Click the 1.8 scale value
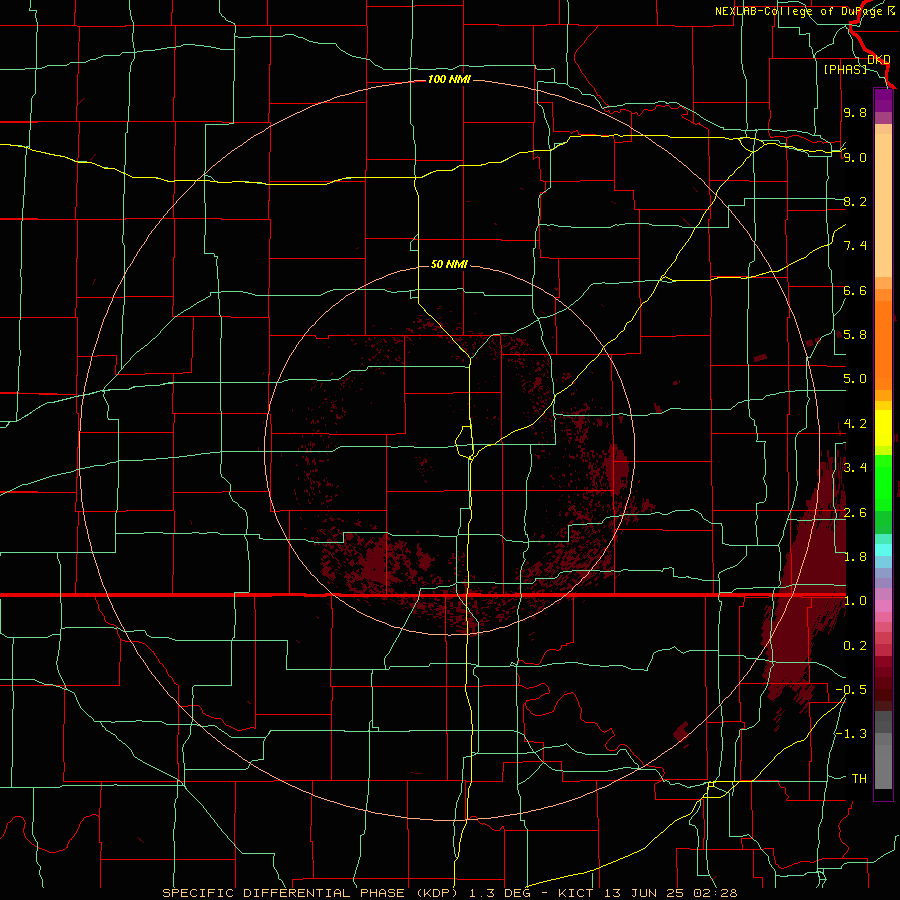 pos(855,557)
